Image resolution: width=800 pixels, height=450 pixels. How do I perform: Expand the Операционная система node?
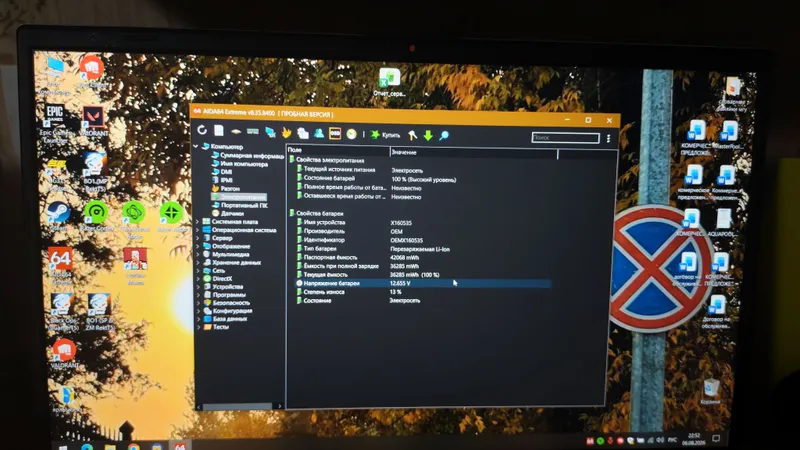(197, 230)
